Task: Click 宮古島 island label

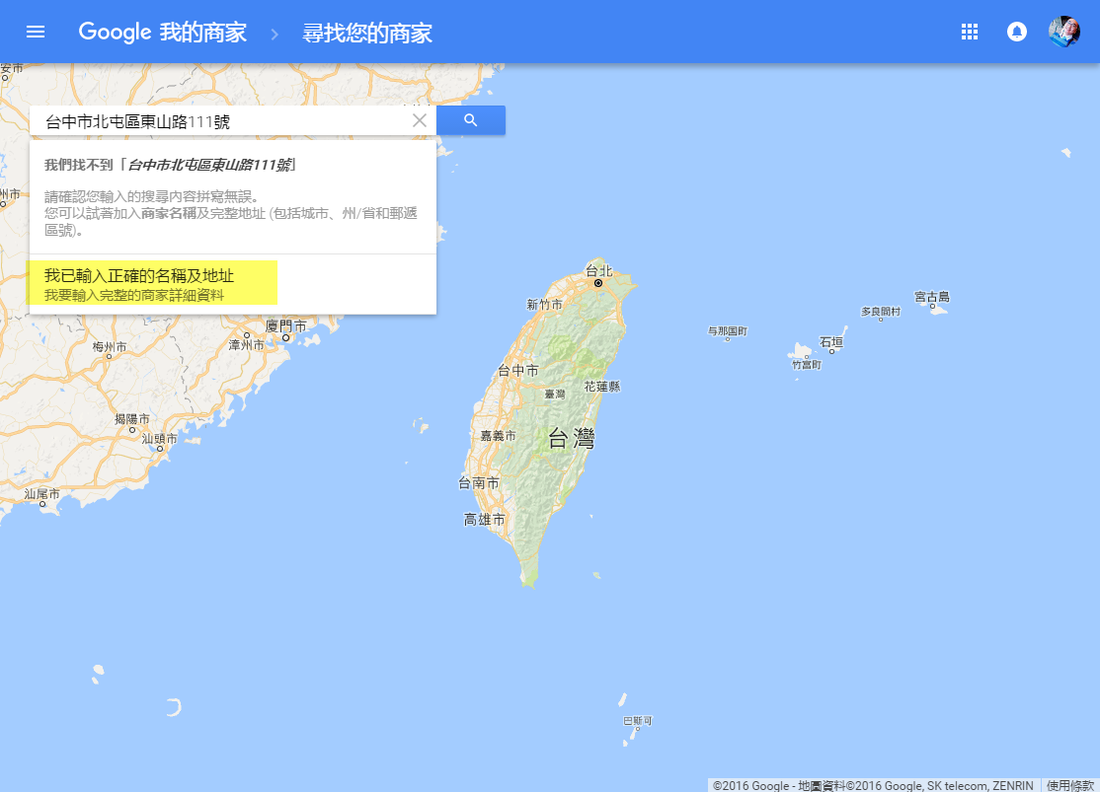Action: 932,297
